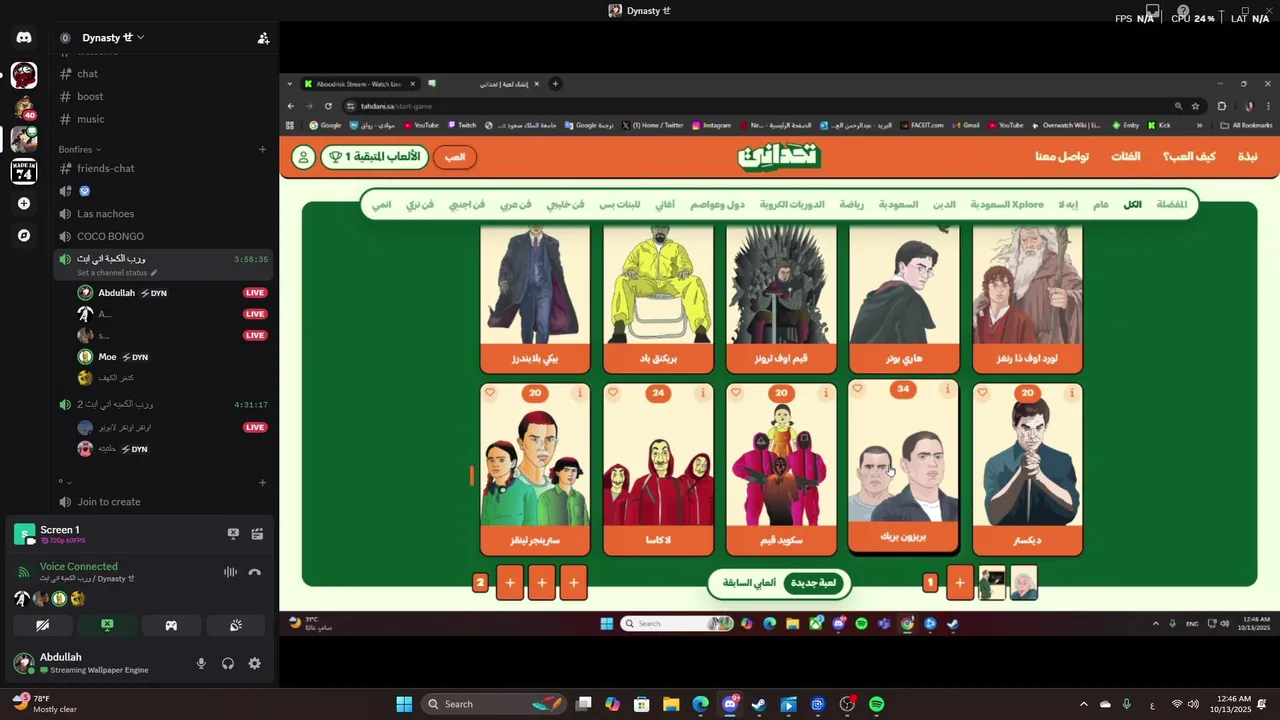1280x720 pixels.
Task: Click the Windows taskbar Search box
Action: [492, 704]
